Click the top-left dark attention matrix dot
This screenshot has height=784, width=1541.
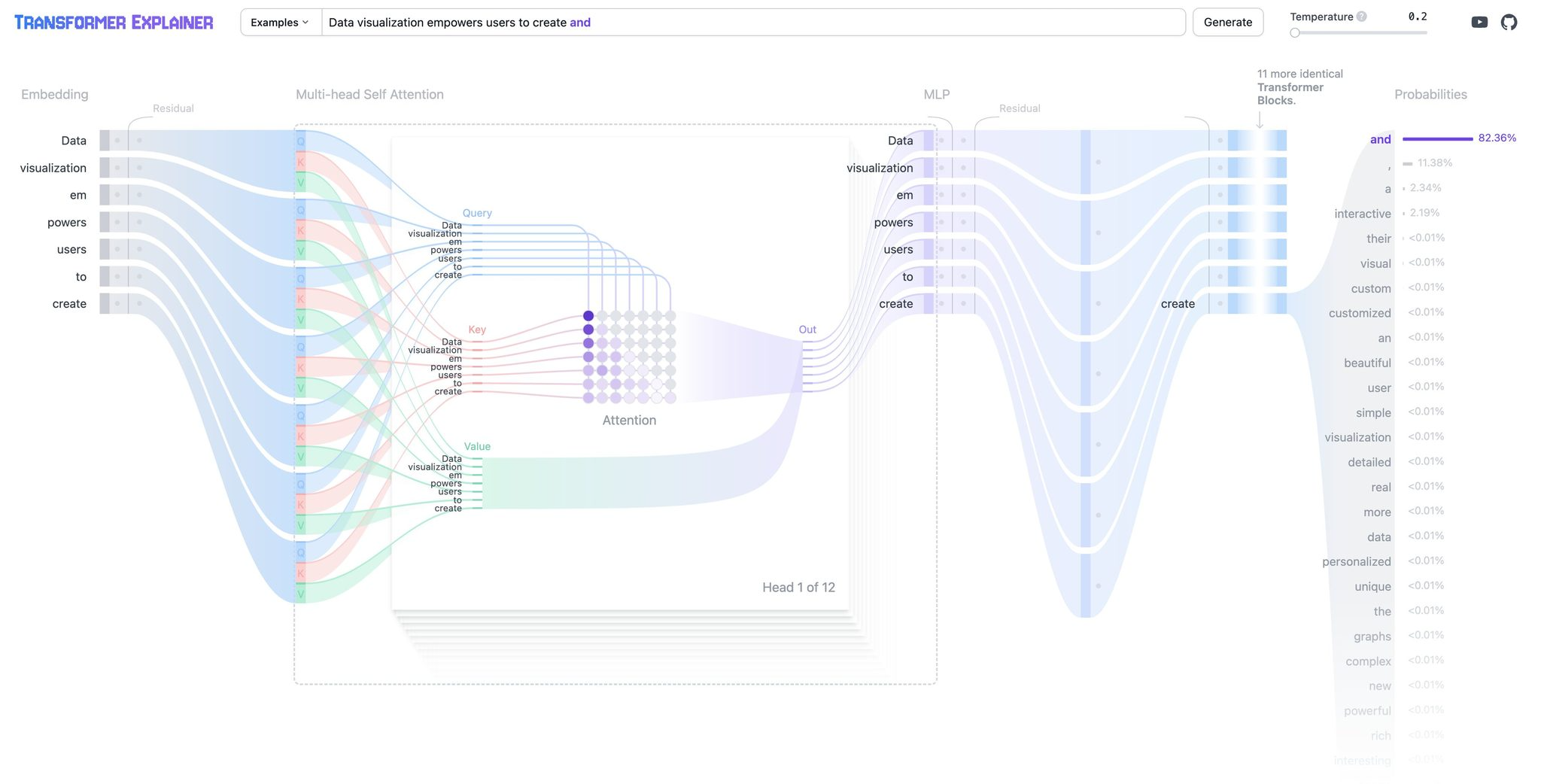[x=588, y=316]
